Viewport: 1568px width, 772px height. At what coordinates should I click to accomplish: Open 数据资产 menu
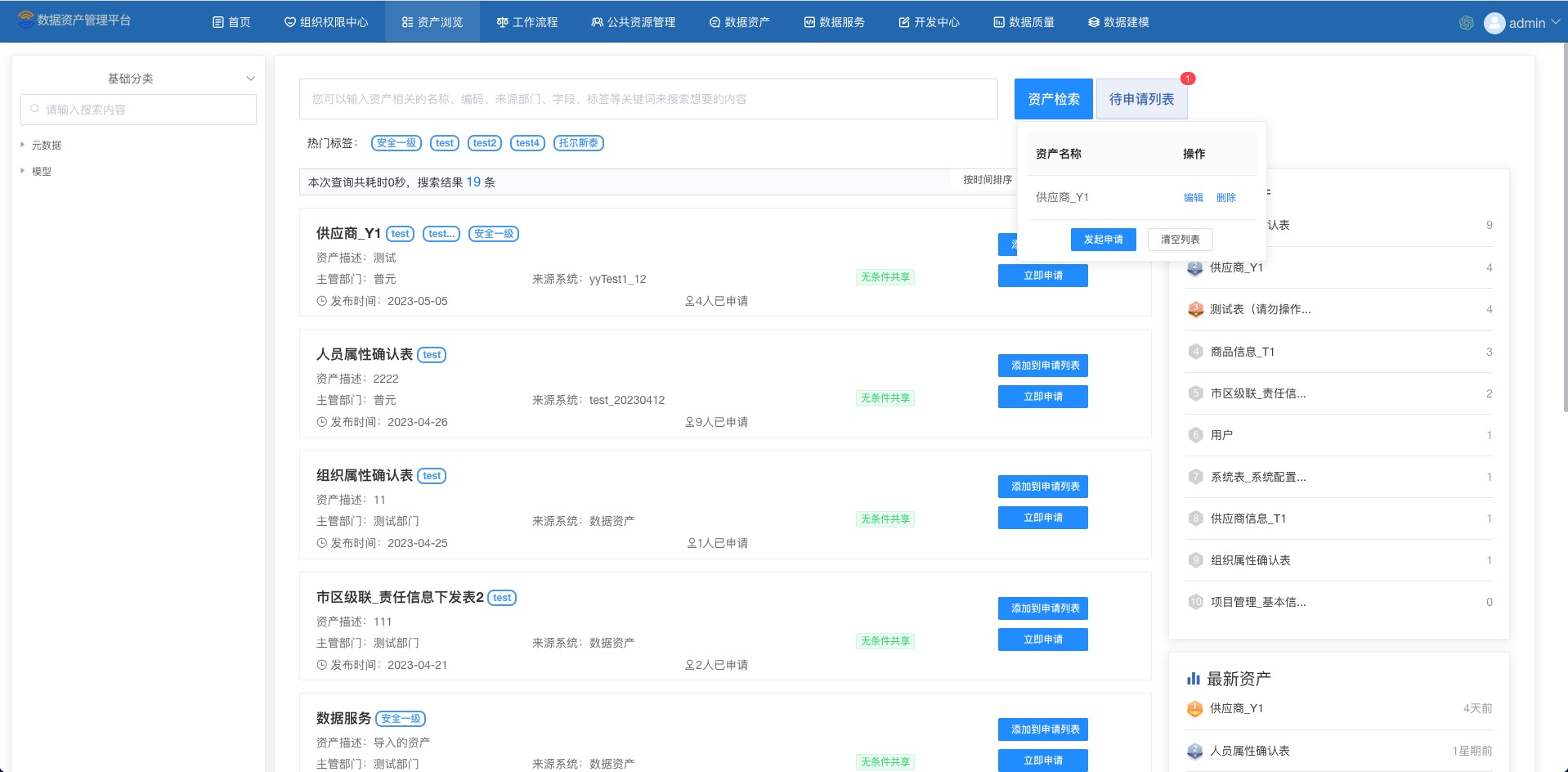click(x=739, y=22)
